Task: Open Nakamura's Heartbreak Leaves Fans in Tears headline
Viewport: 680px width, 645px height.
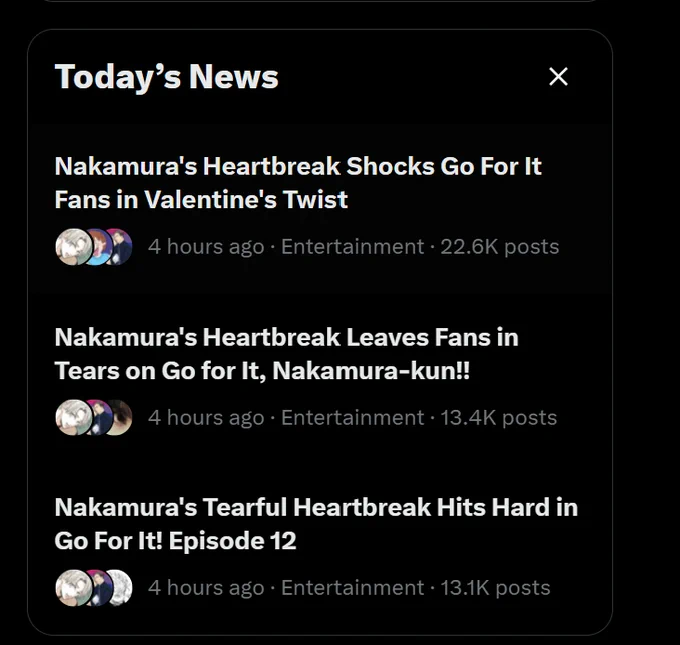Action: pos(286,354)
